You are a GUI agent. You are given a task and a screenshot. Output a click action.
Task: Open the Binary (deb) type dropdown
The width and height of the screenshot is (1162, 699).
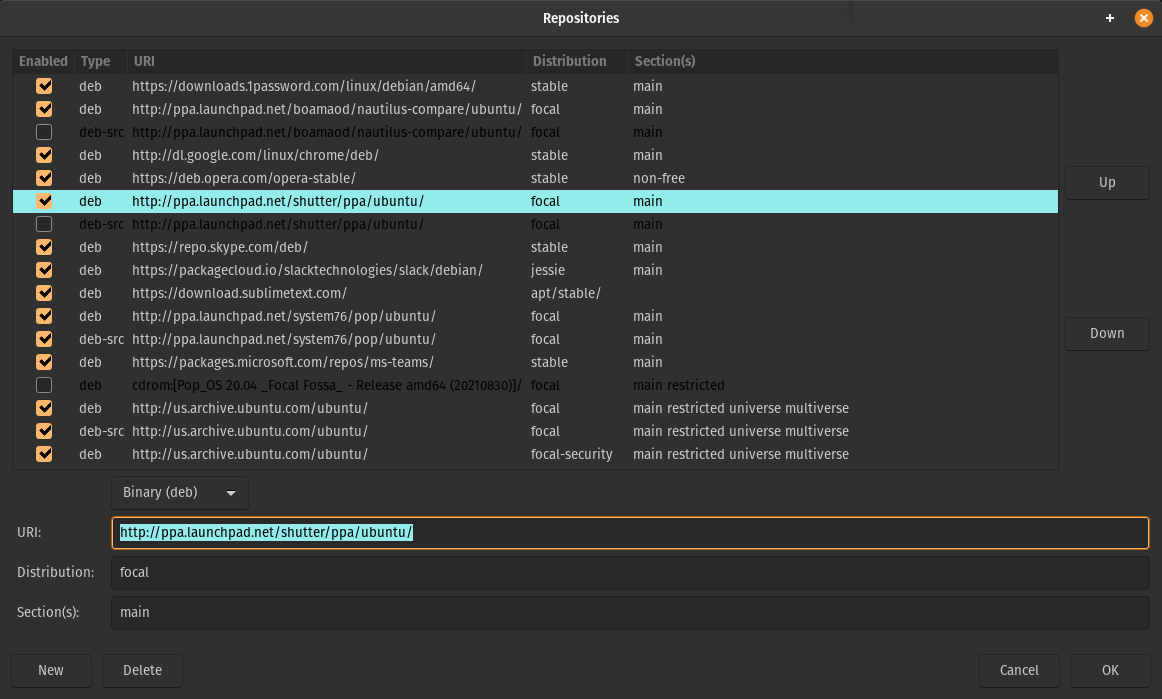179,493
